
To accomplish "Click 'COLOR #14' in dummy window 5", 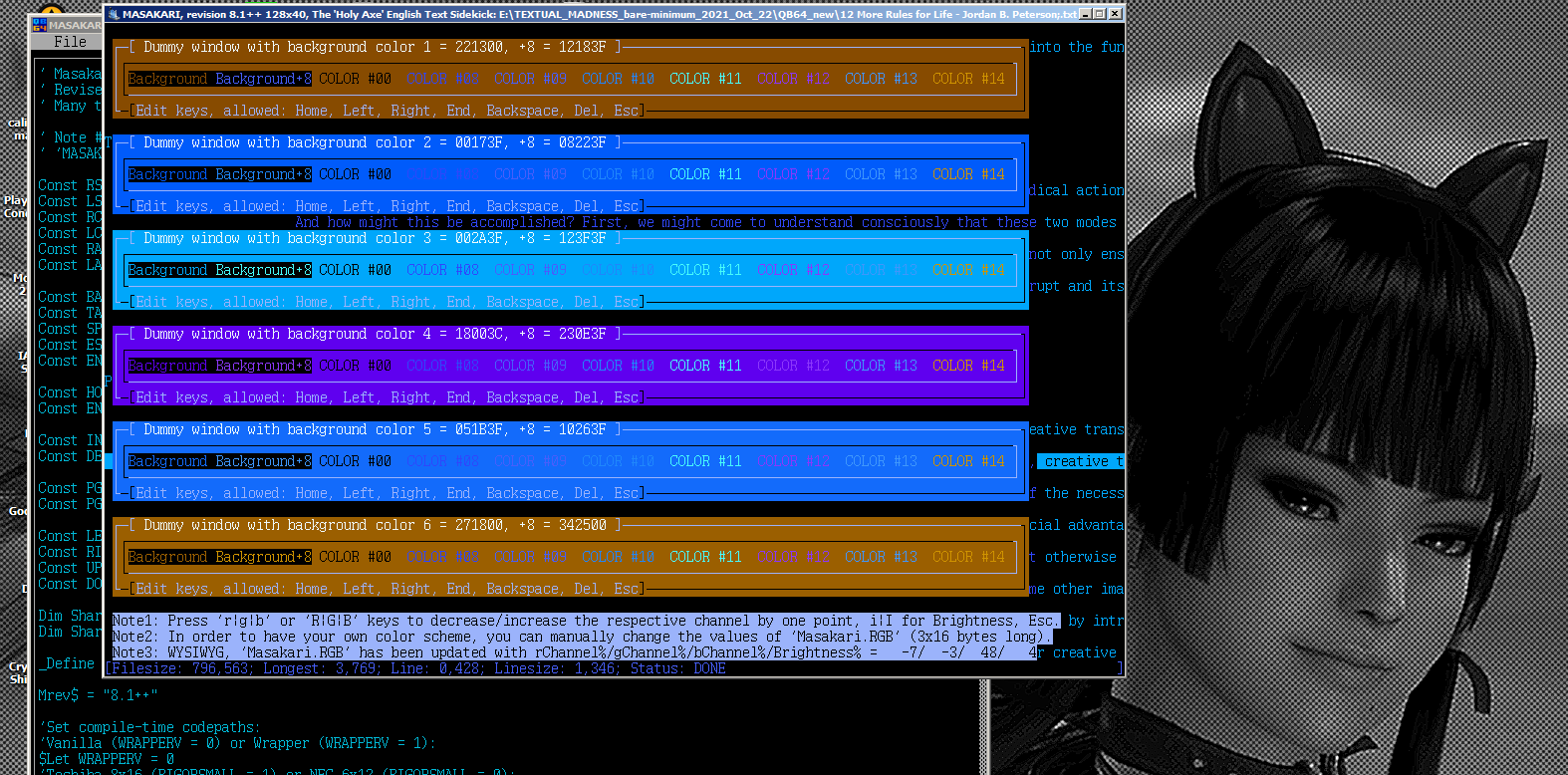I will coord(968,461).
